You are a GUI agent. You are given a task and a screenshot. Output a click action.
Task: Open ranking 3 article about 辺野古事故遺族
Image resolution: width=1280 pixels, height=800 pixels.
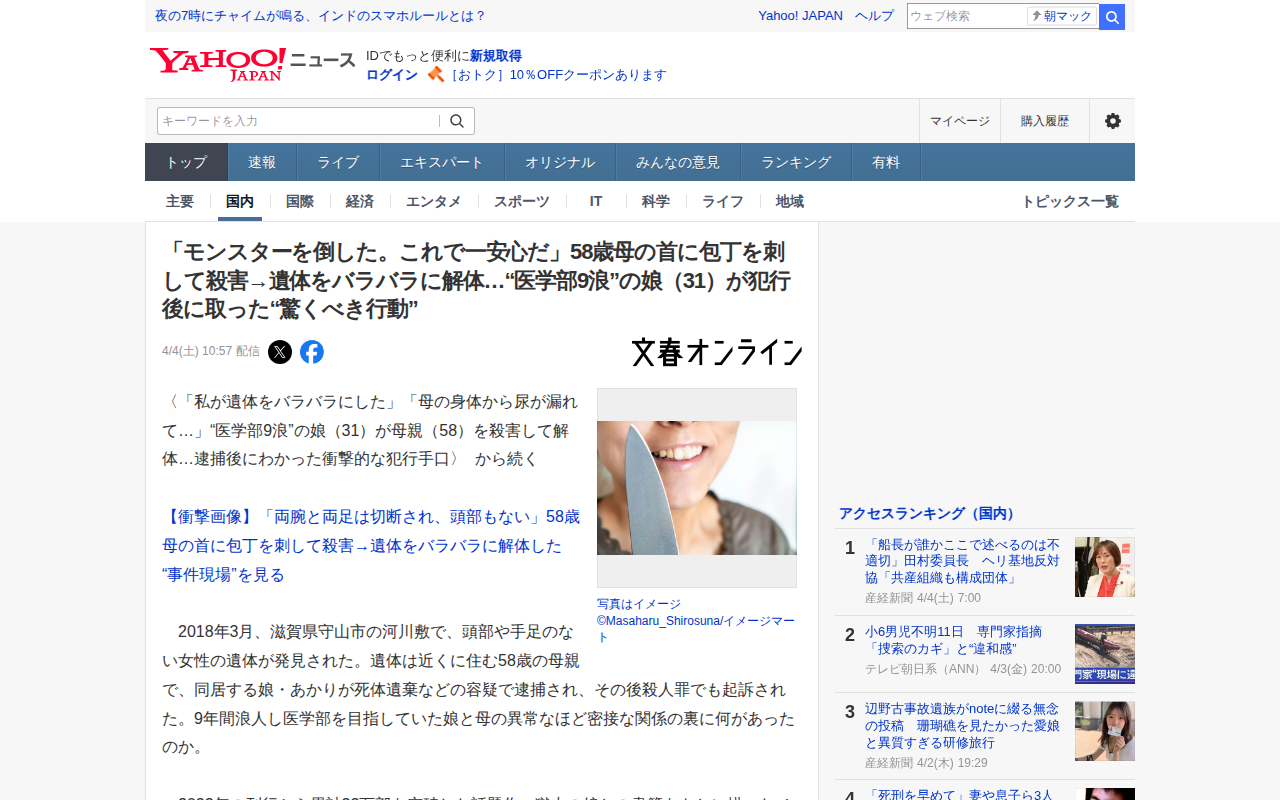962,727
